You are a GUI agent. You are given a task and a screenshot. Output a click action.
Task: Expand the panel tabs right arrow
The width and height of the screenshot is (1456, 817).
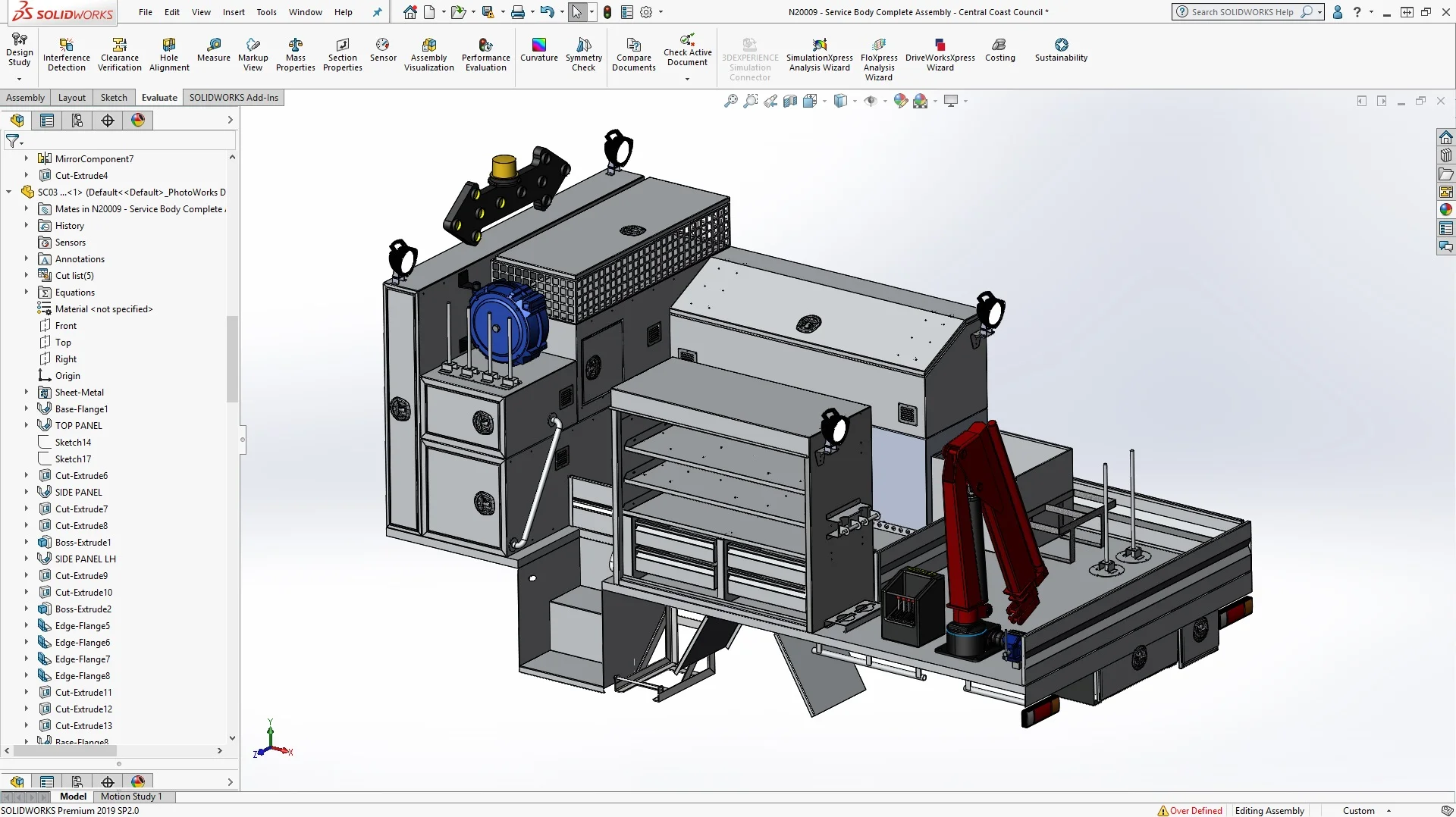coord(230,121)
